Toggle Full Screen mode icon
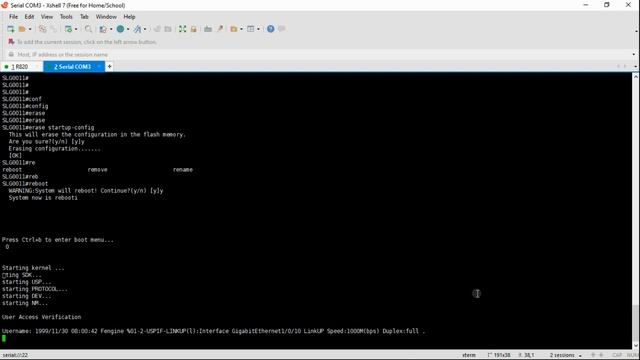 pyautogui.click(x=182, y=29)
